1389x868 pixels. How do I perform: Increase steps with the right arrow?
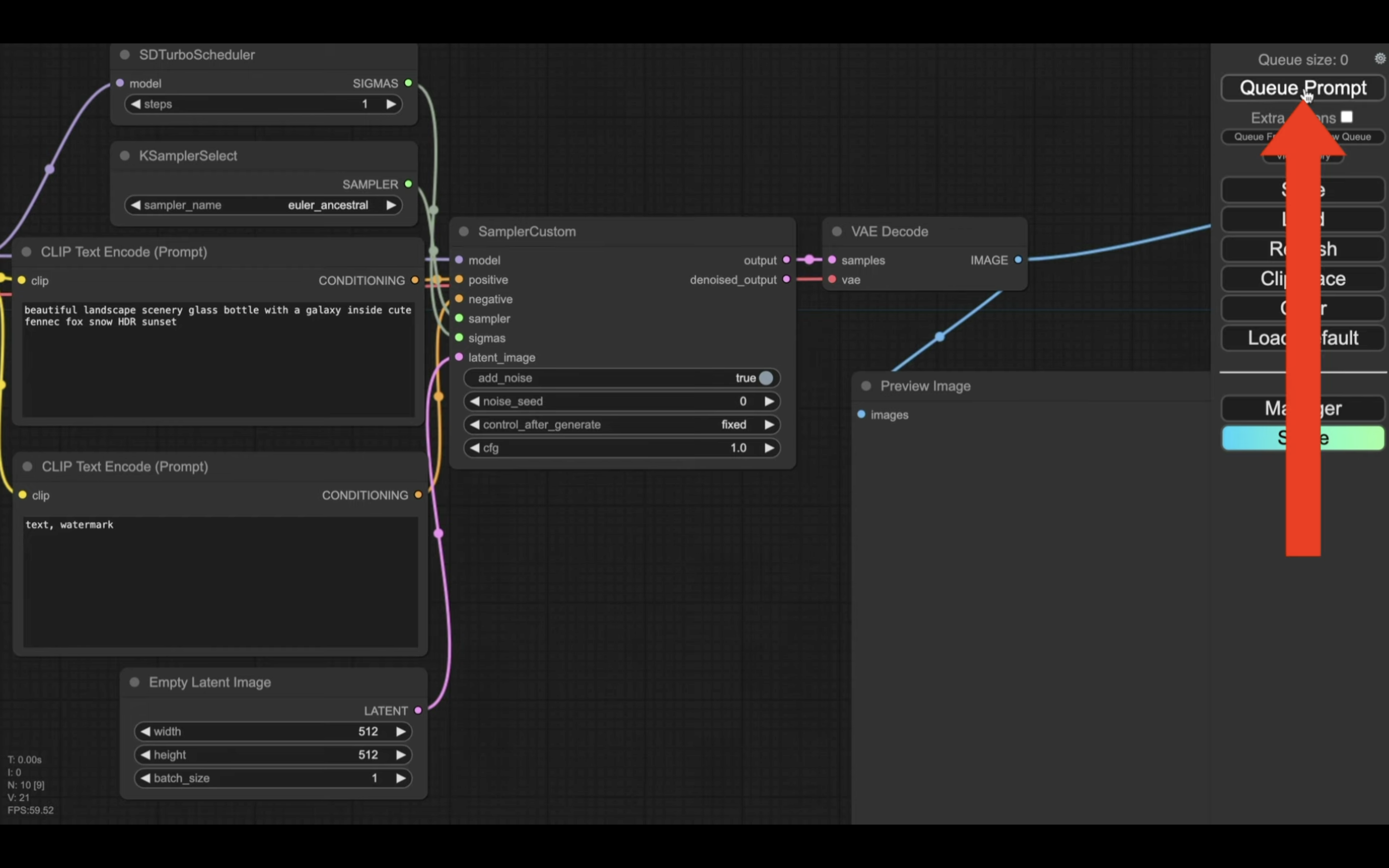click(391, 104)
